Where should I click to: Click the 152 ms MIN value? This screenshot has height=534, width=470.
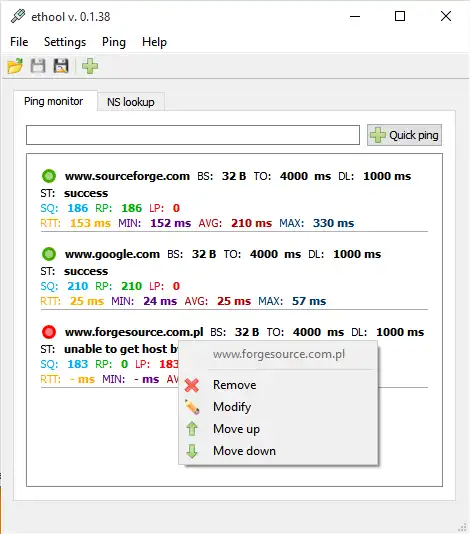(x=171, y=223)
